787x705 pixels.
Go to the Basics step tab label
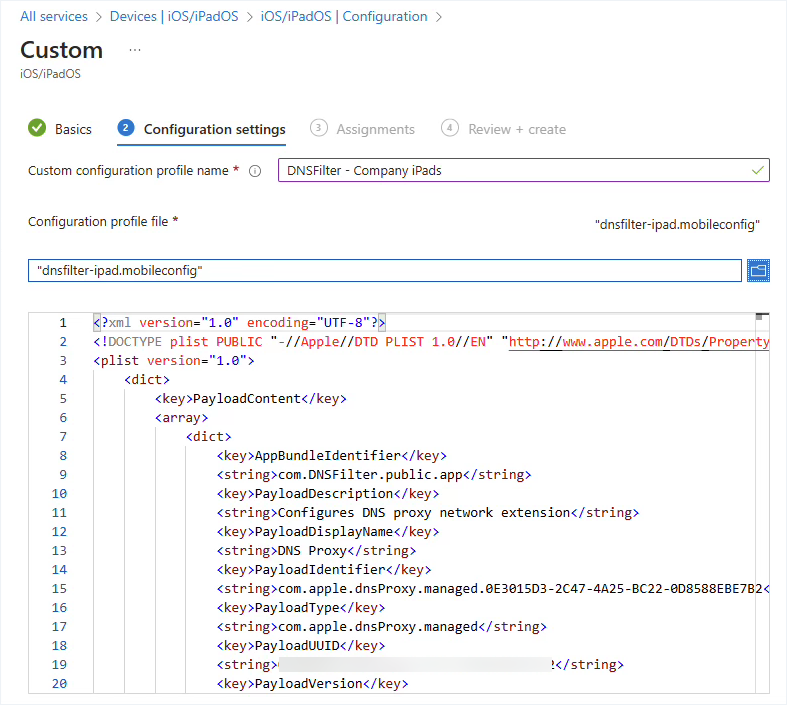[73, 129]
